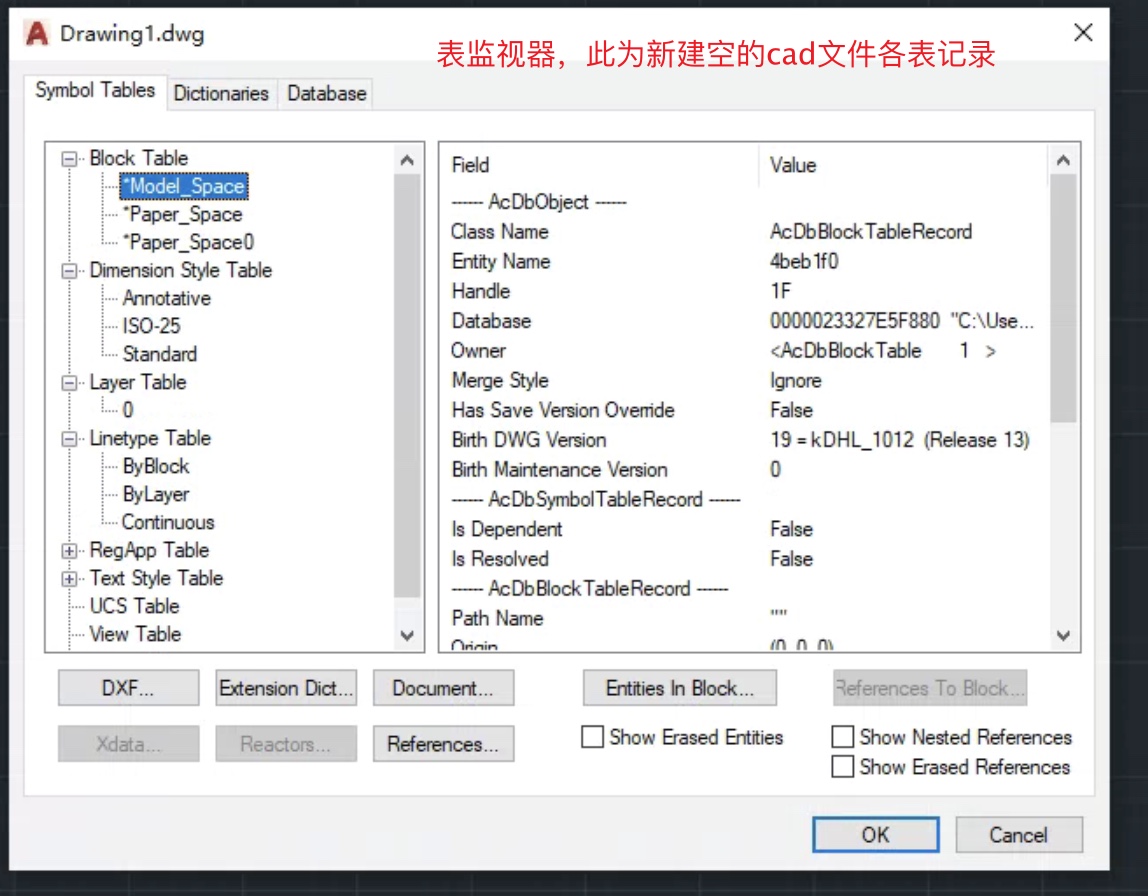This screenshot has width=1148, height=896.
Task: Expand the Text Style Table node
Action: pos(68,578)
